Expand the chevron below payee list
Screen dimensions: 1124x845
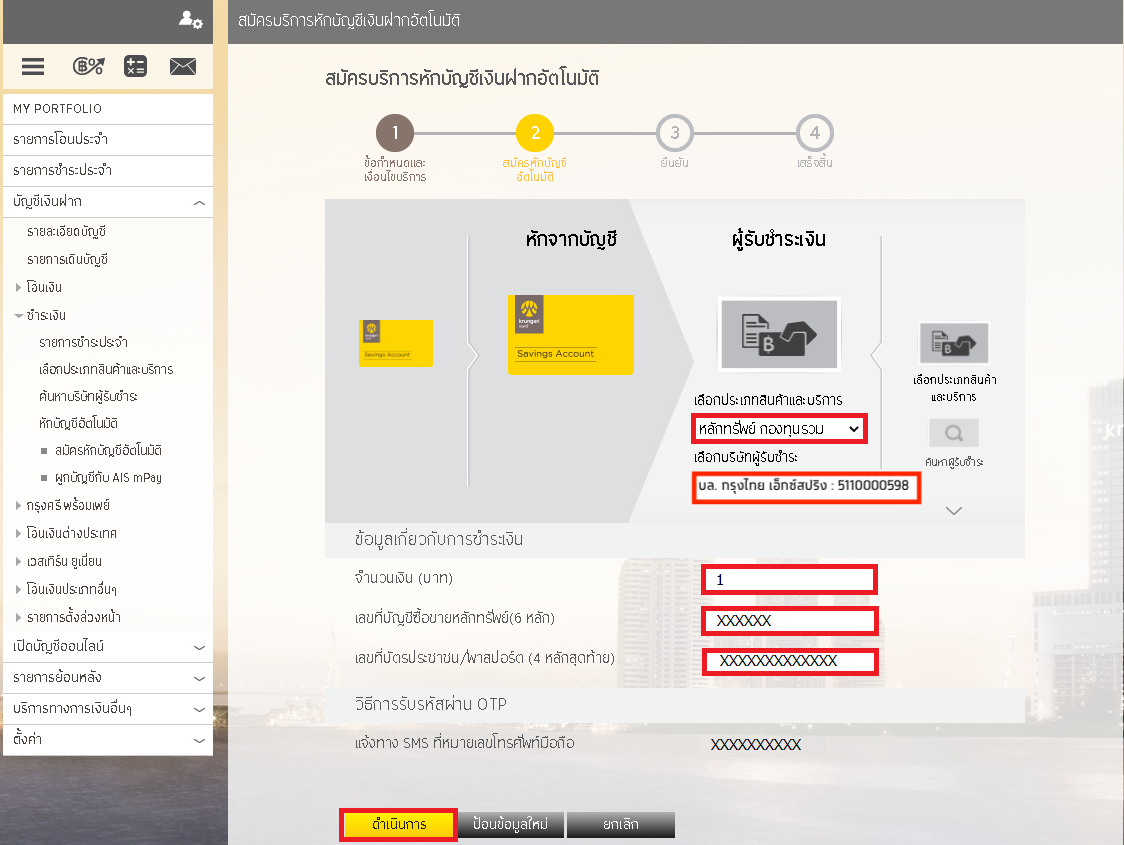tap(953, 511)
